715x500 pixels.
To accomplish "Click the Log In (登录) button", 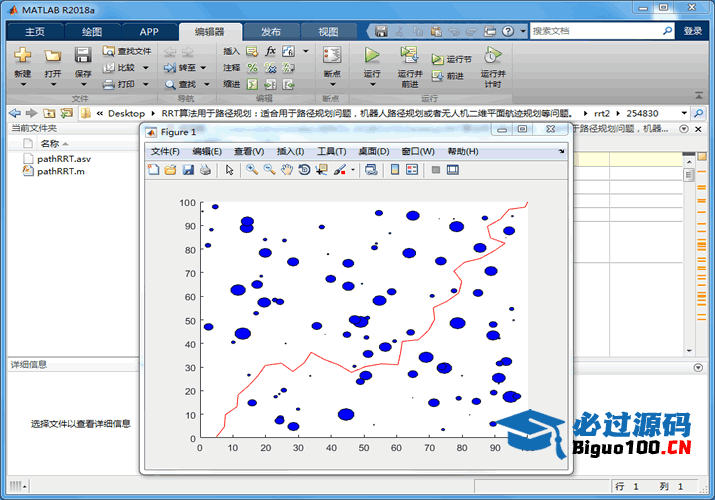I will point(692,31).
